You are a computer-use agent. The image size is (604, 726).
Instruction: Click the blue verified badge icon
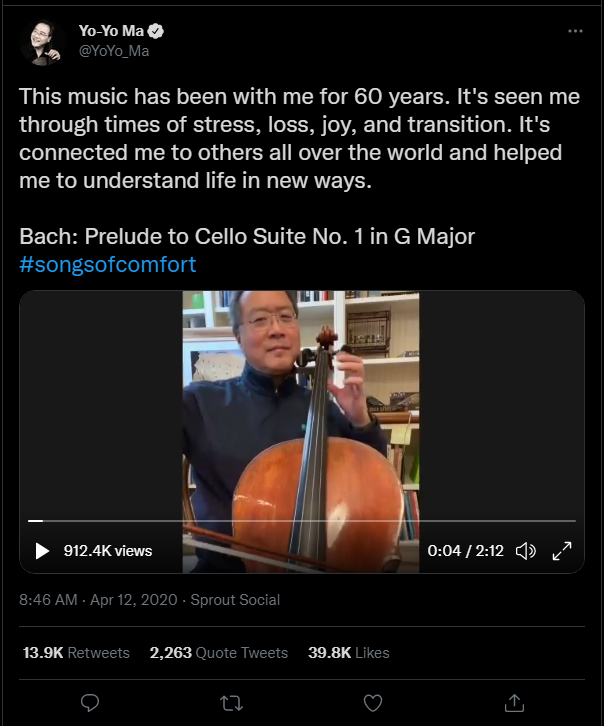[156, 31]
